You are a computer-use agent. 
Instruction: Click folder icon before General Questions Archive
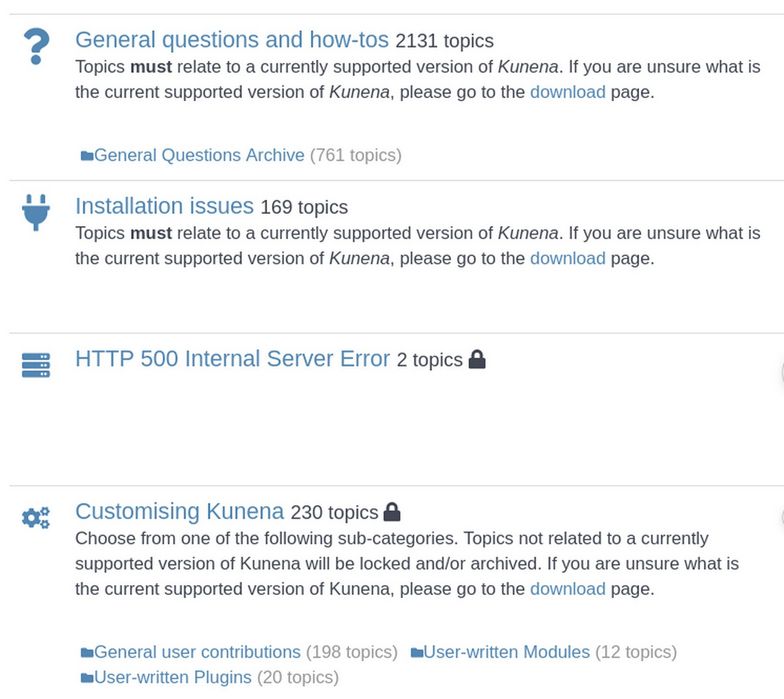click(87, 156)
